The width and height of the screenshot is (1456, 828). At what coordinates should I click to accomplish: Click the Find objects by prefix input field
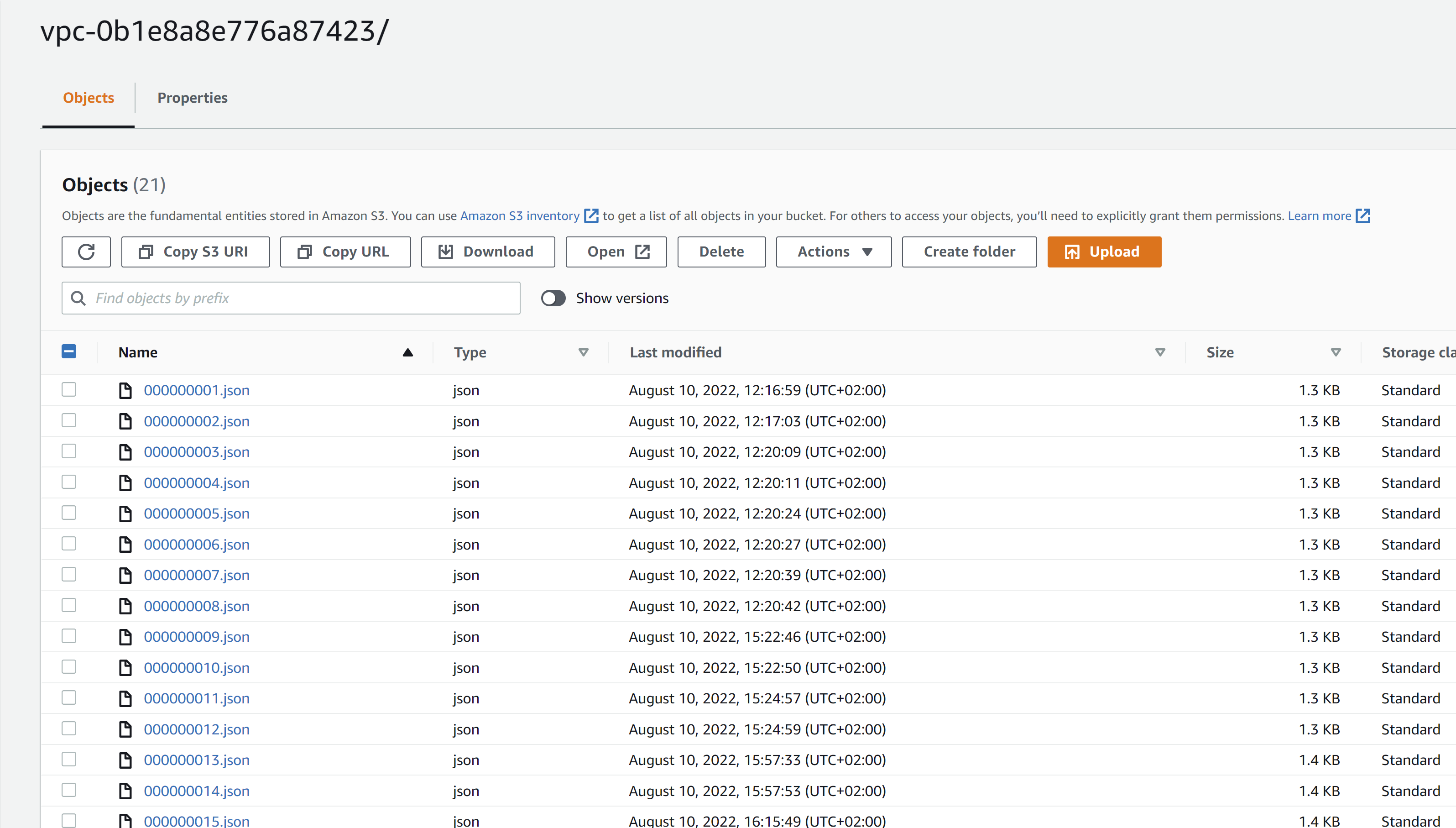[x=290, y=297]
